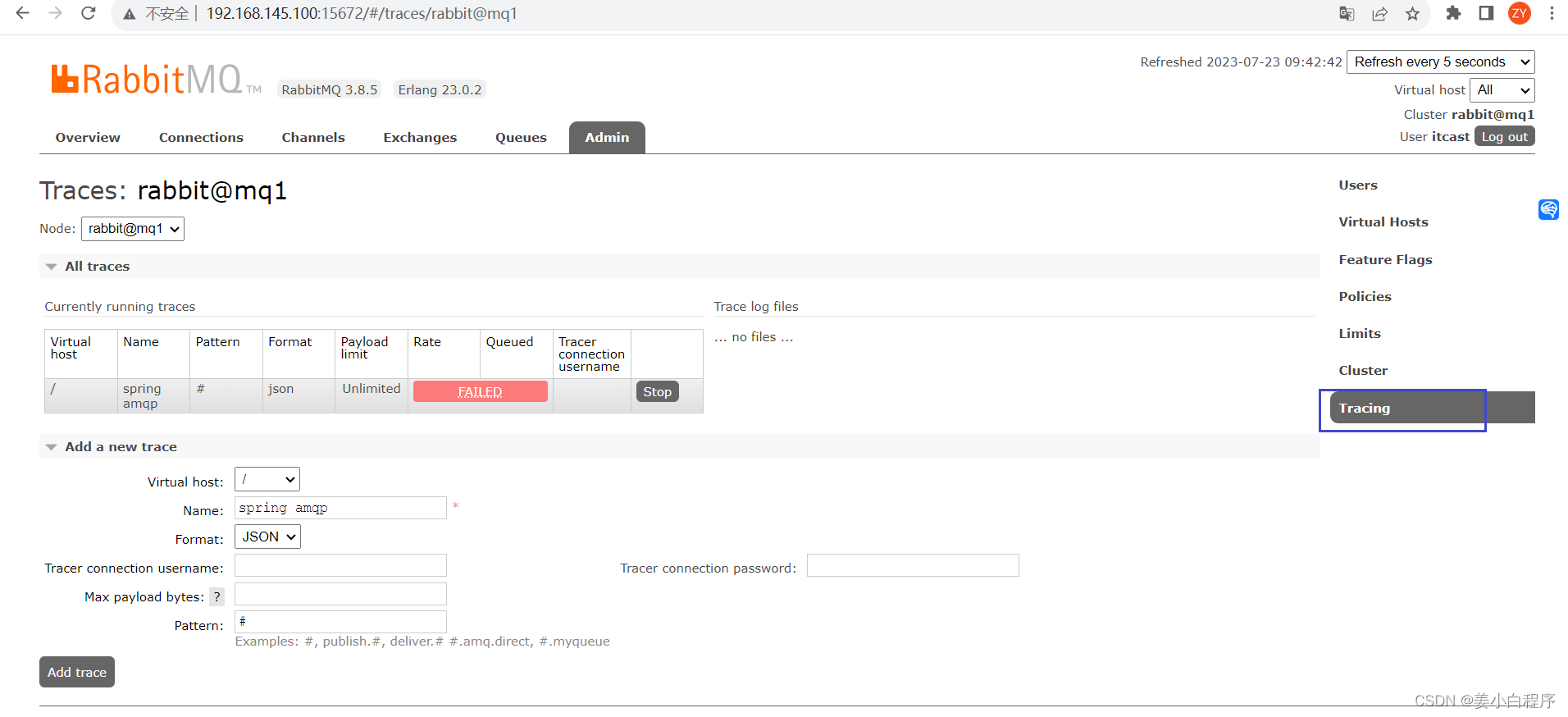Click the Max payload bytes input
The image size is (1568, 717).
coord(340,594)
